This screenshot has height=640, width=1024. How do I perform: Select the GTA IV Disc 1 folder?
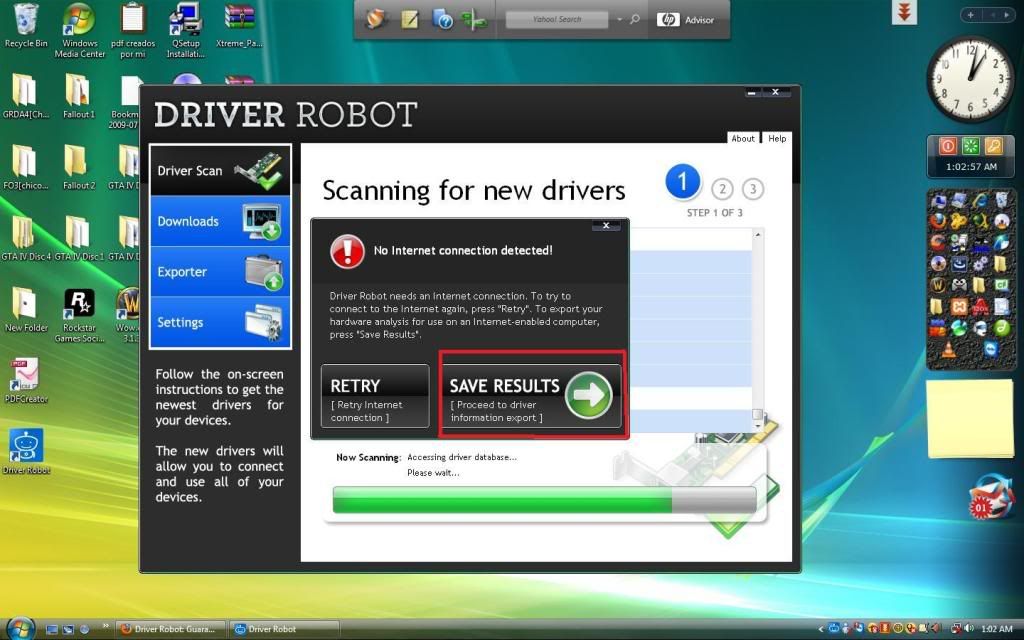click(x=78, y=239)
